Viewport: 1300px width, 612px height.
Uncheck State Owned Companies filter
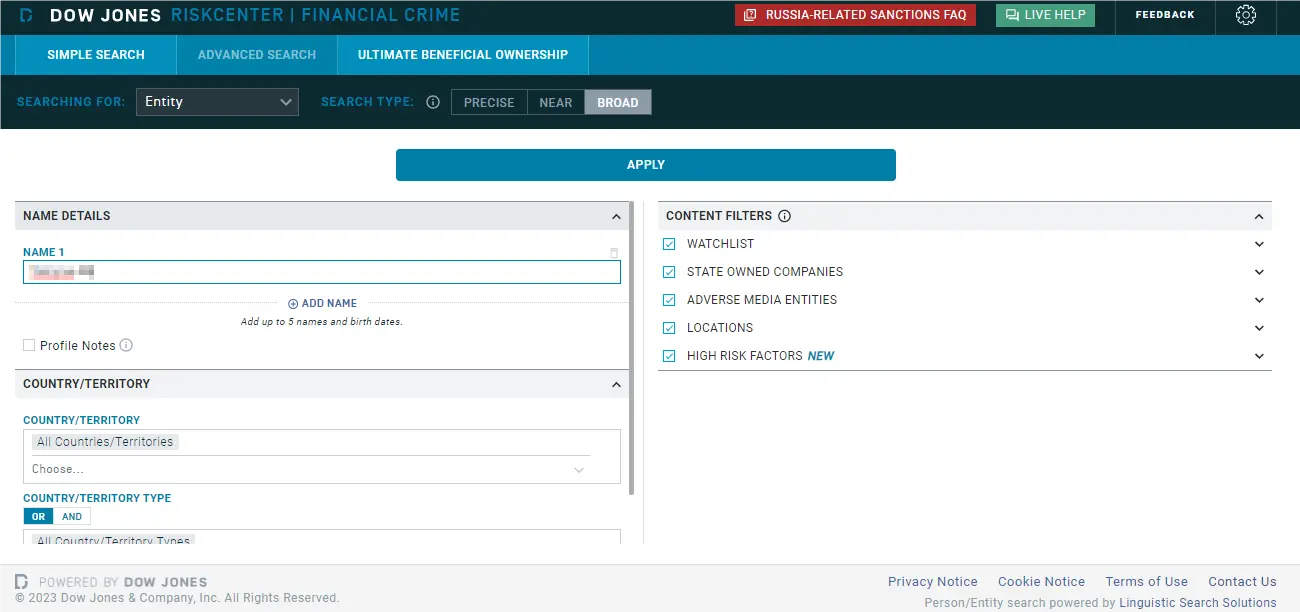tap(669, 272)
